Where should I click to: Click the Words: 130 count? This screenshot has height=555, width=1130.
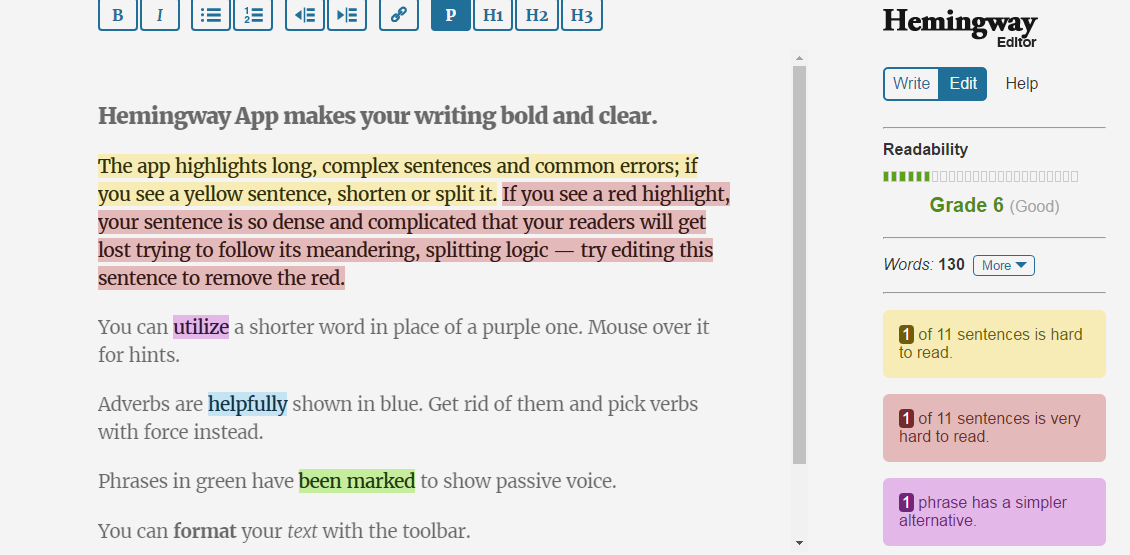pos(924,265)
